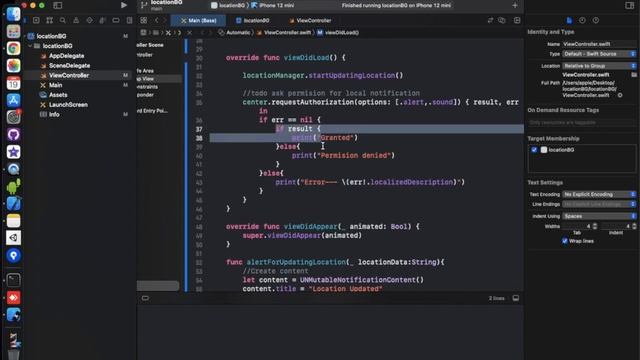This screenshot has width=640, height=360.
Task: Open Line Endings dropdown
Action: click(599, 204)
